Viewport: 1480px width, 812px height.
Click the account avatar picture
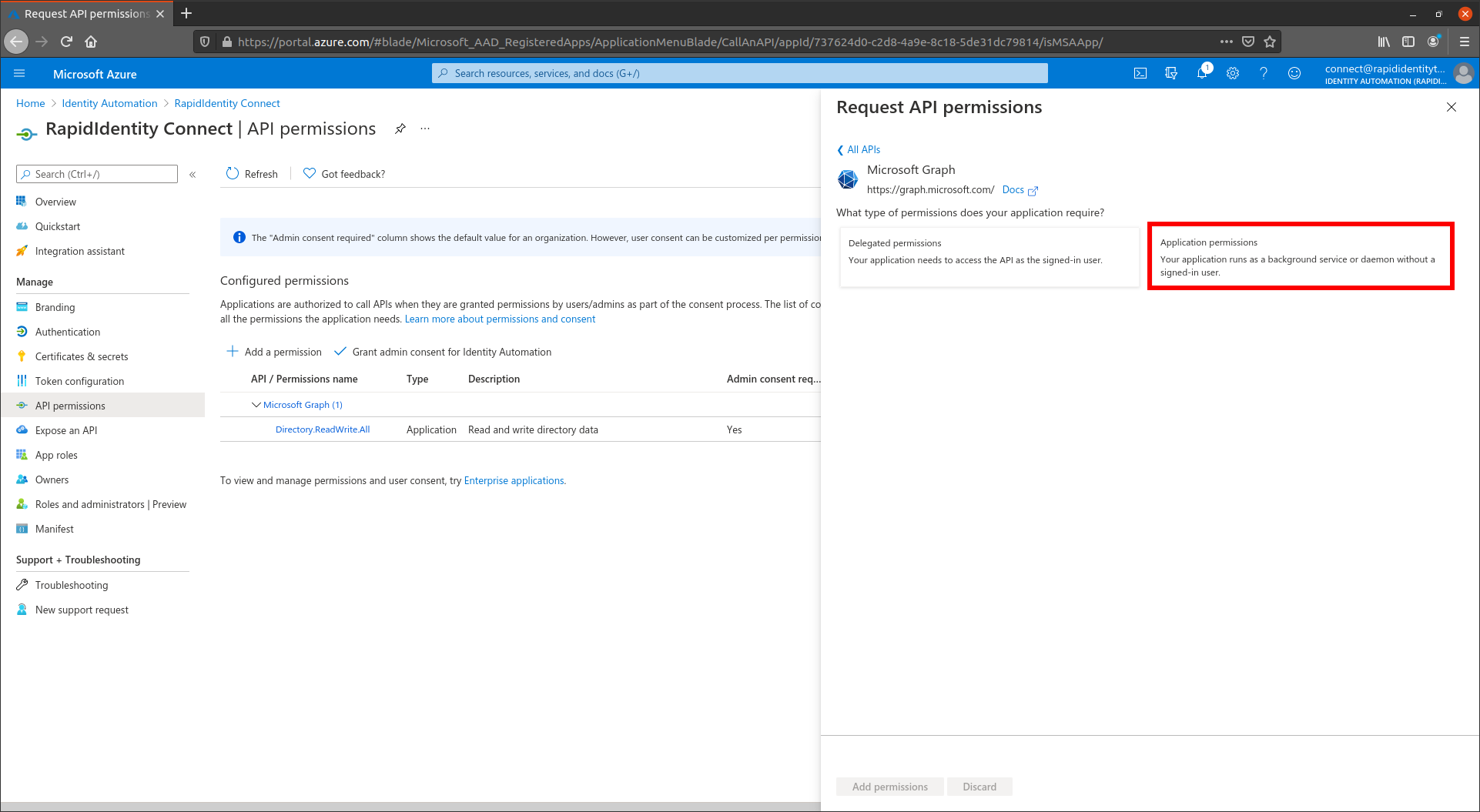[x=1463, y=74]
